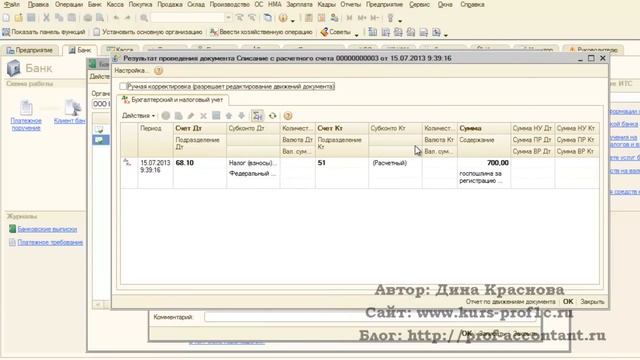Click the main toolbar search input field

(x=187, y=18)
